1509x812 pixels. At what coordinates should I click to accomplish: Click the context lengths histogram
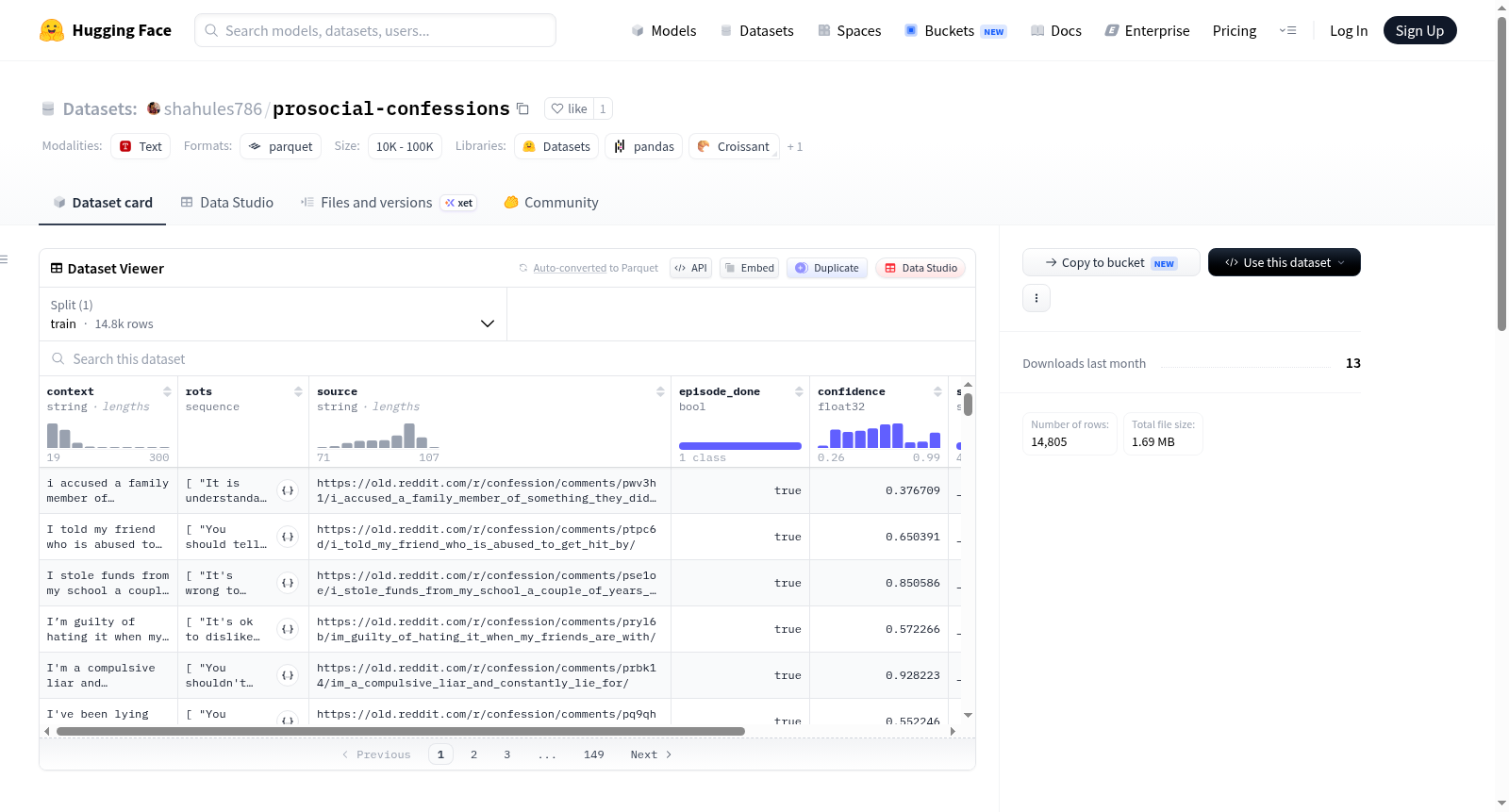(x=108, y=436)
